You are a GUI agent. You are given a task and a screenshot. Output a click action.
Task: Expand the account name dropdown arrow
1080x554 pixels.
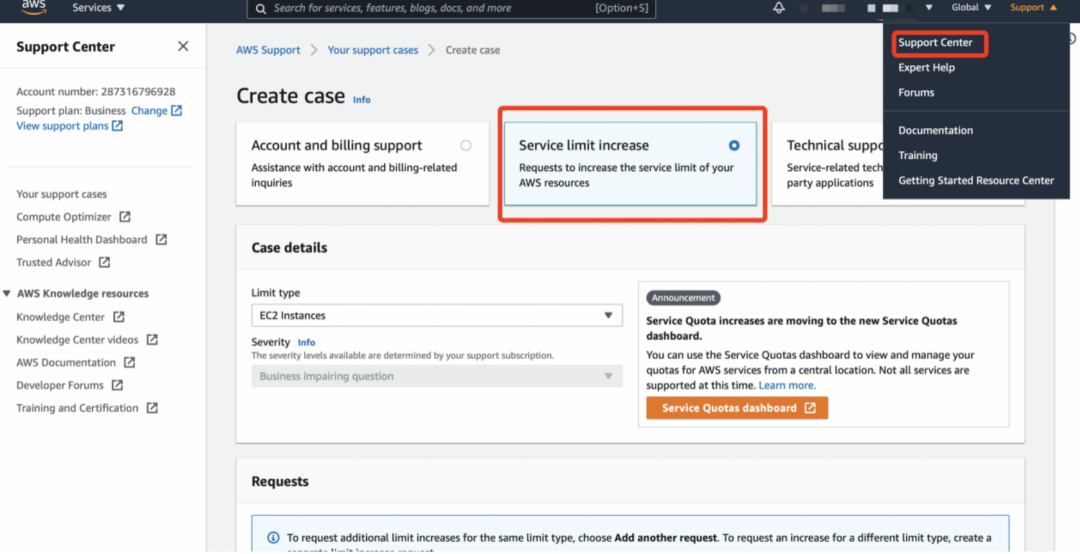(x=928, y=8)
